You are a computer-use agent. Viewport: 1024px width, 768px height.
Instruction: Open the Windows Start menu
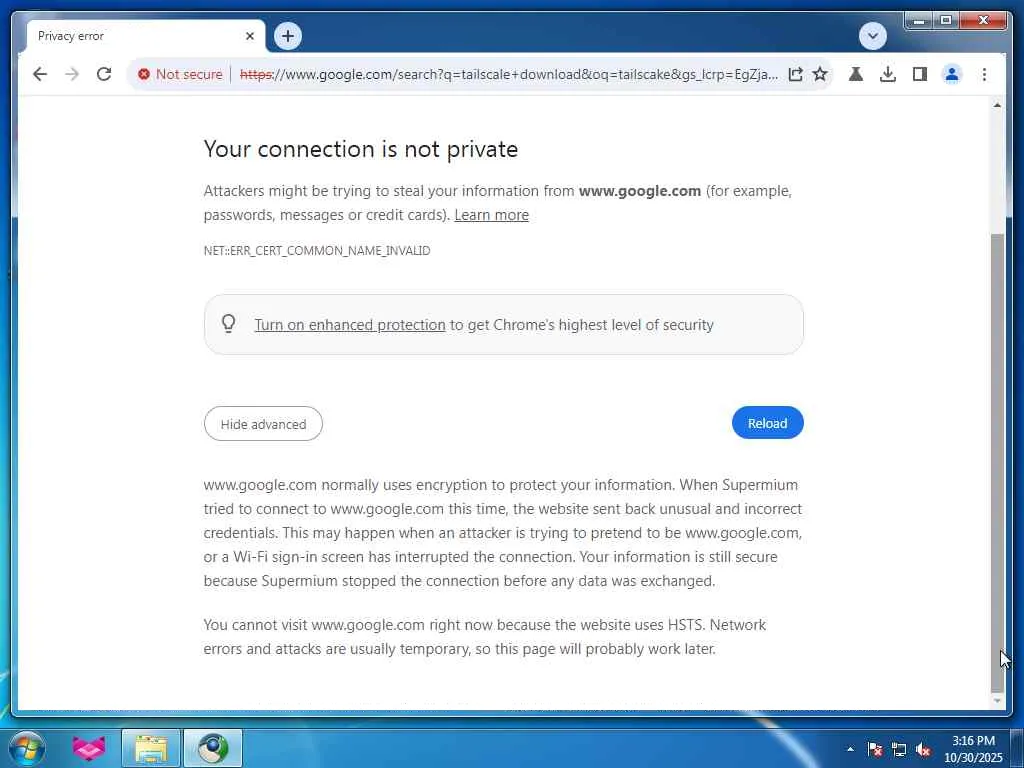tap(27, 748)
